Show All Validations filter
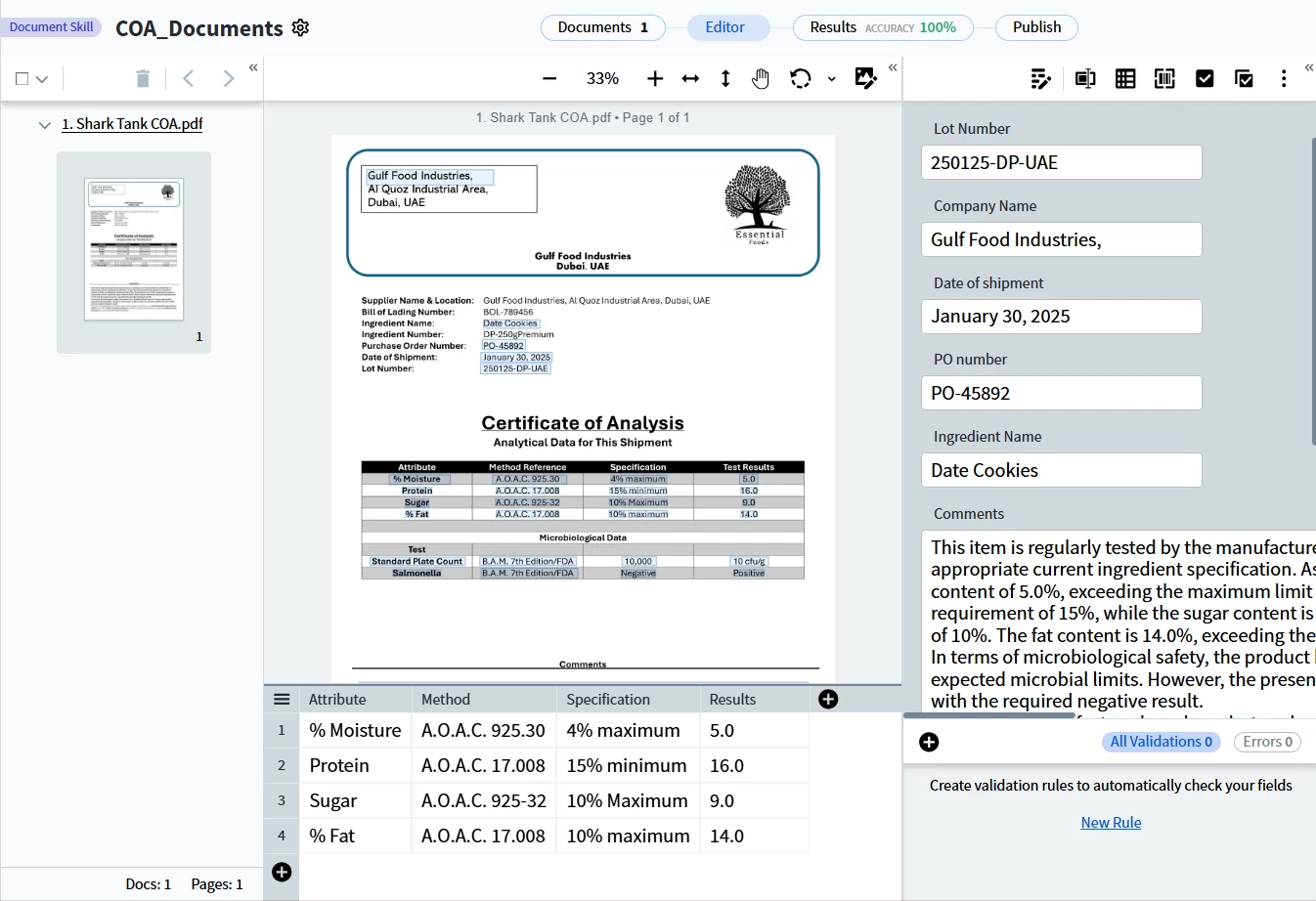Viewport: 1316px width, 901px height. click(x=1161, y=742)
